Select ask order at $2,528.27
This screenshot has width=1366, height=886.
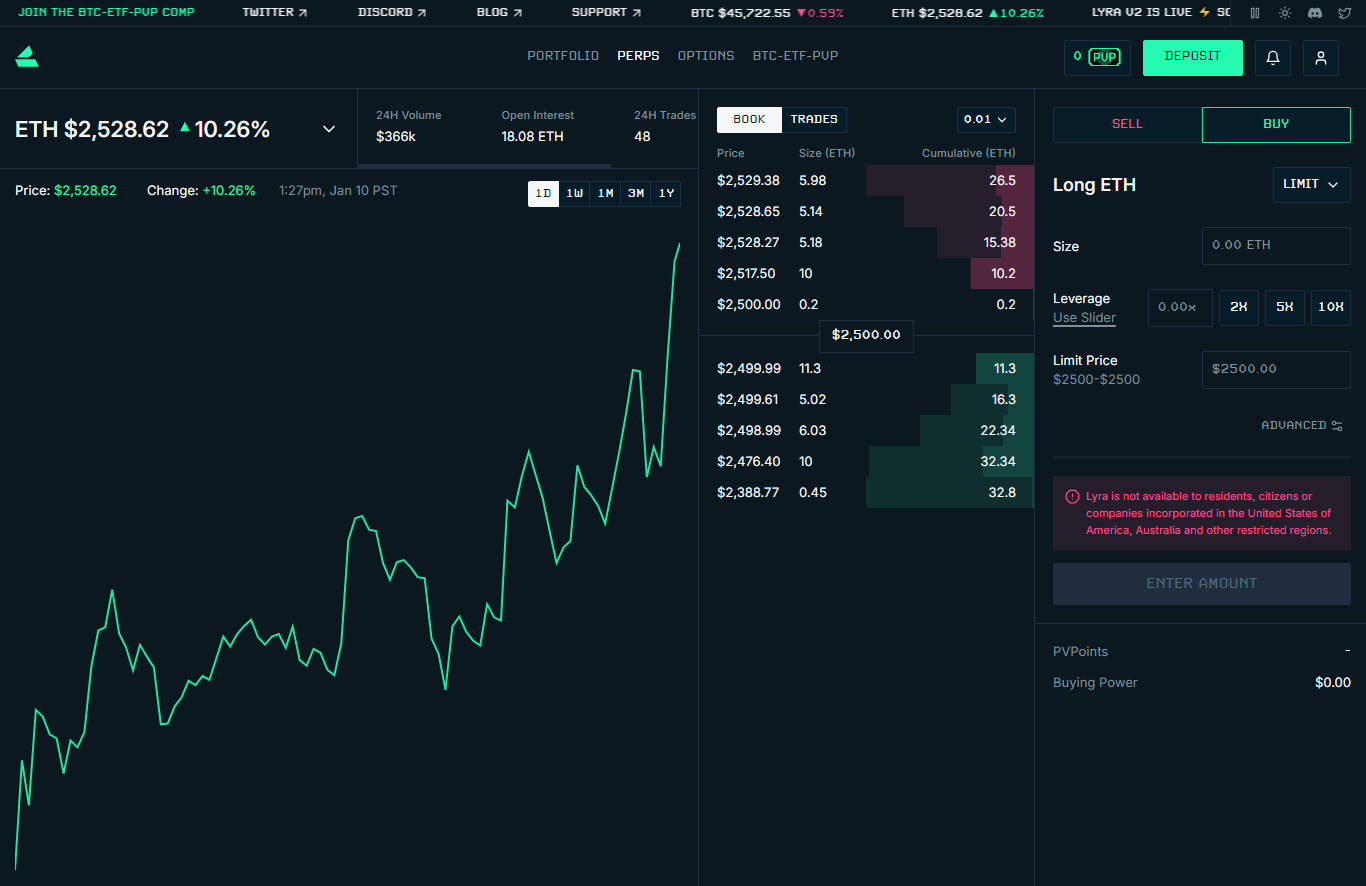click(x=866, y=243)
